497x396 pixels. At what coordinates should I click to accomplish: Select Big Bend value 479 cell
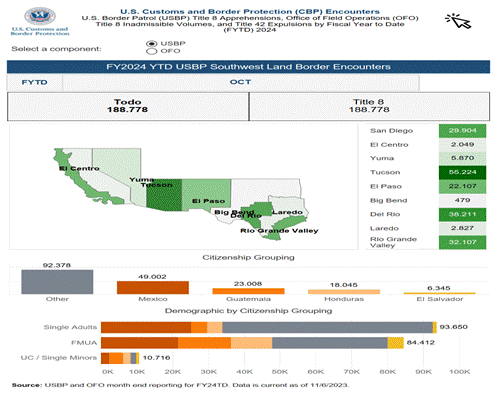click(462, 200)
